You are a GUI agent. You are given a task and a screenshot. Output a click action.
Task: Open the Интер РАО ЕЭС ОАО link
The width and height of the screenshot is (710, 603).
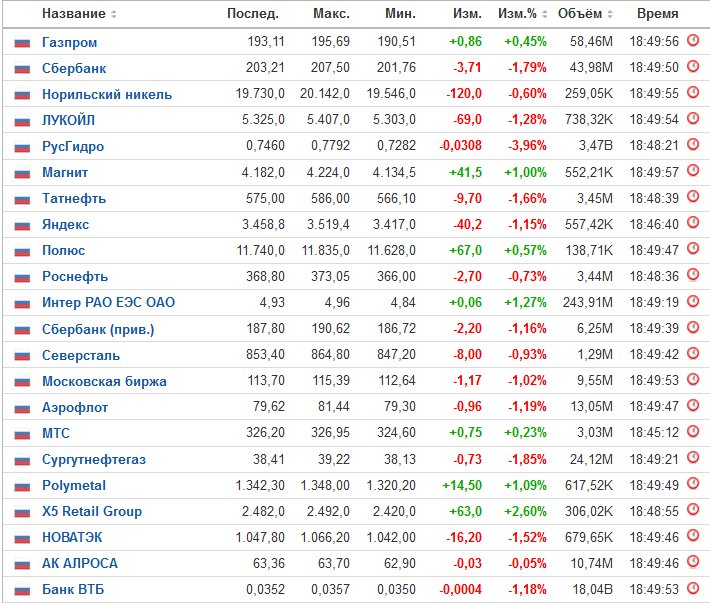click(108, 302)
